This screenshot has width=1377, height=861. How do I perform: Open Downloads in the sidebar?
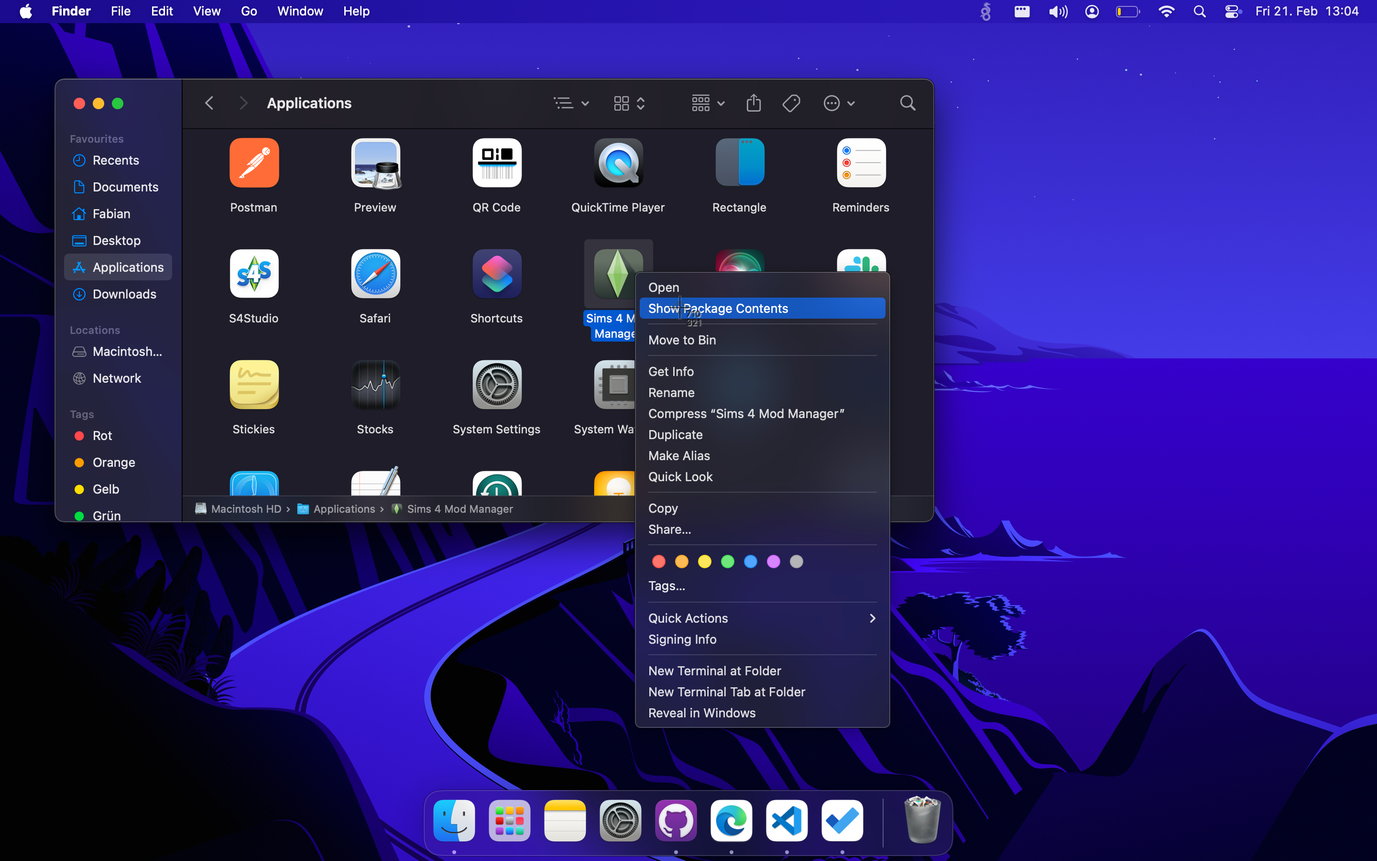[x=118, y=294]
